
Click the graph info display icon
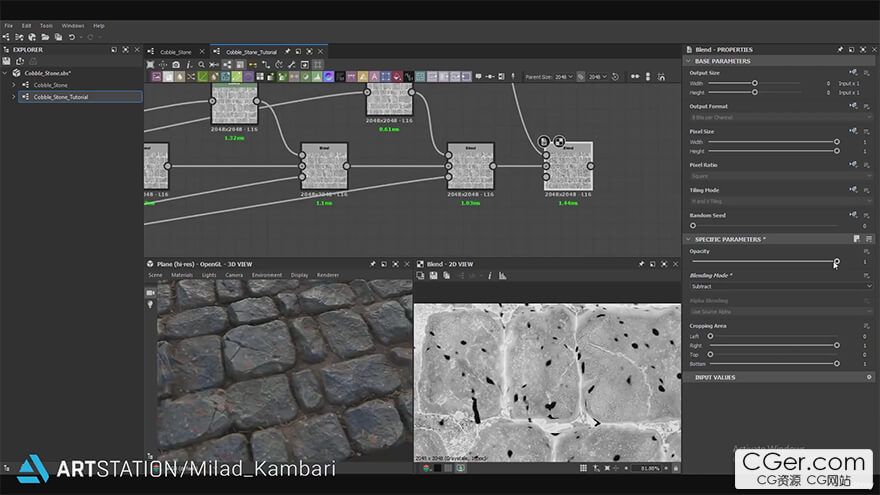pos(189,65)
